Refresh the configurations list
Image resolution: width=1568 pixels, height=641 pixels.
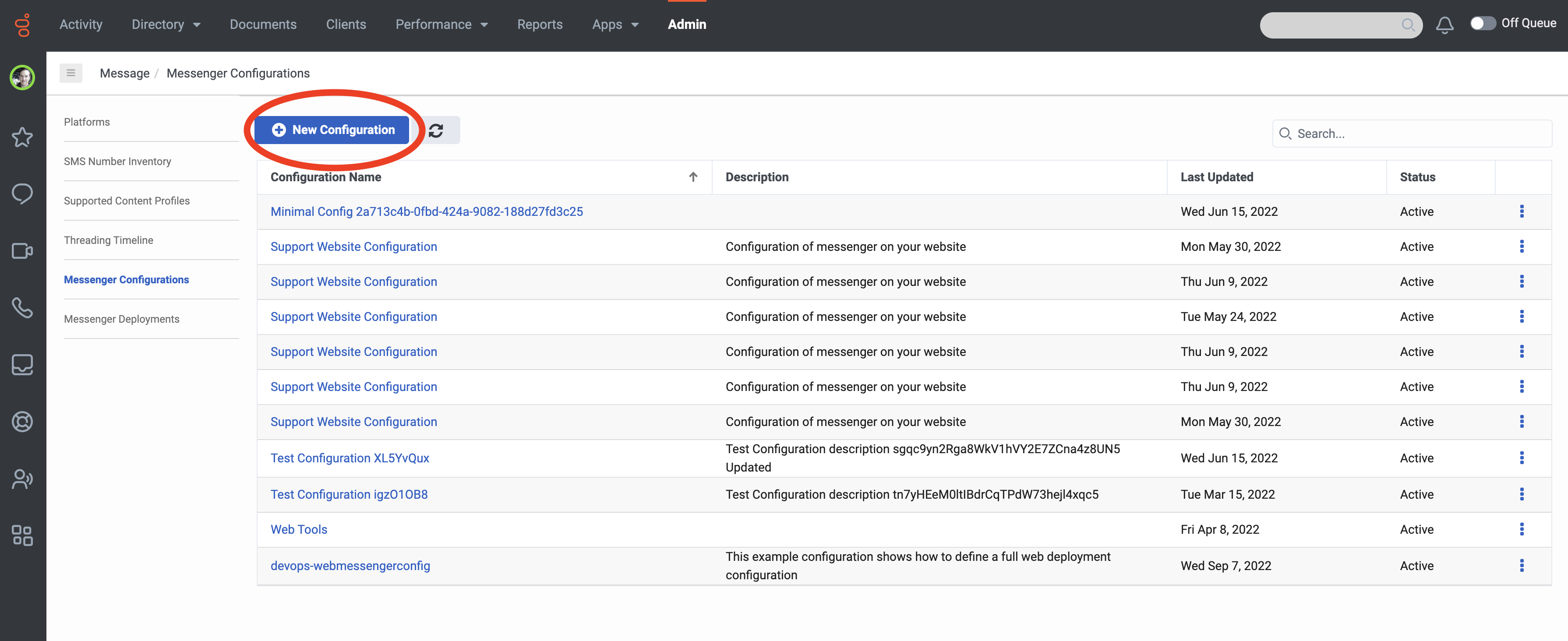click(x=436, y=130)
